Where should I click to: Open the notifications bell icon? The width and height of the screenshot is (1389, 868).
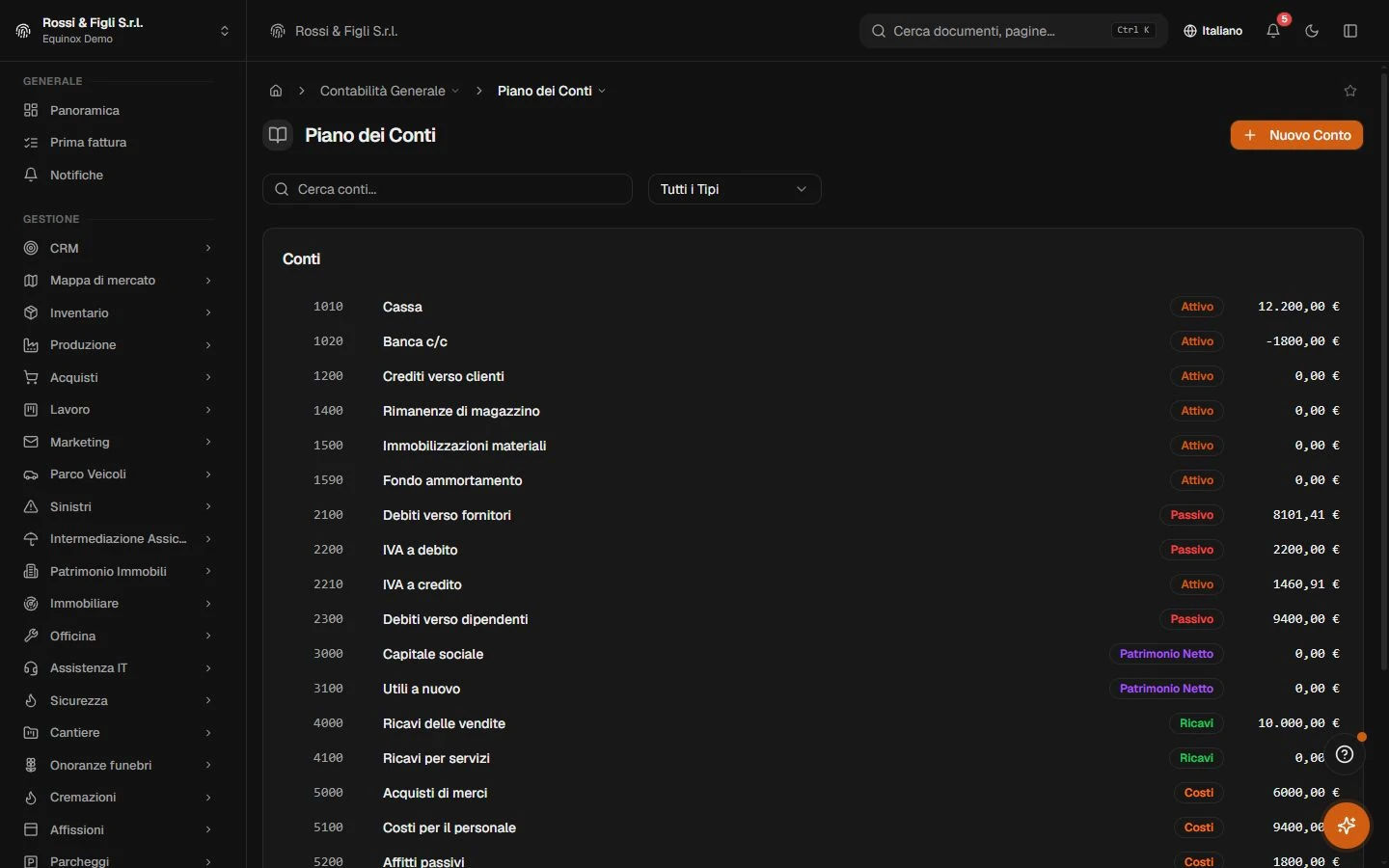[1273, 31]
